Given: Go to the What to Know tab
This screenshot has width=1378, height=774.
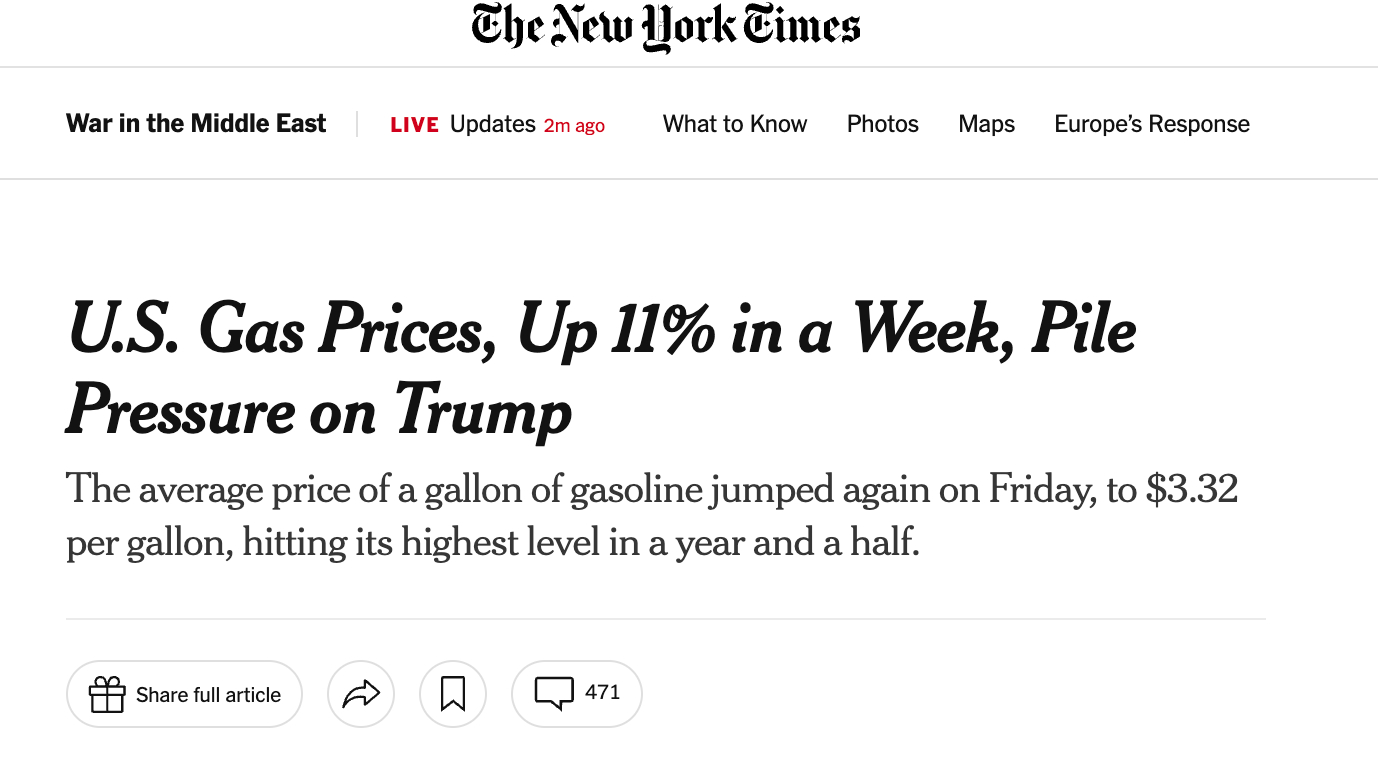Looking at the screenshot, I should coord(735,124).
